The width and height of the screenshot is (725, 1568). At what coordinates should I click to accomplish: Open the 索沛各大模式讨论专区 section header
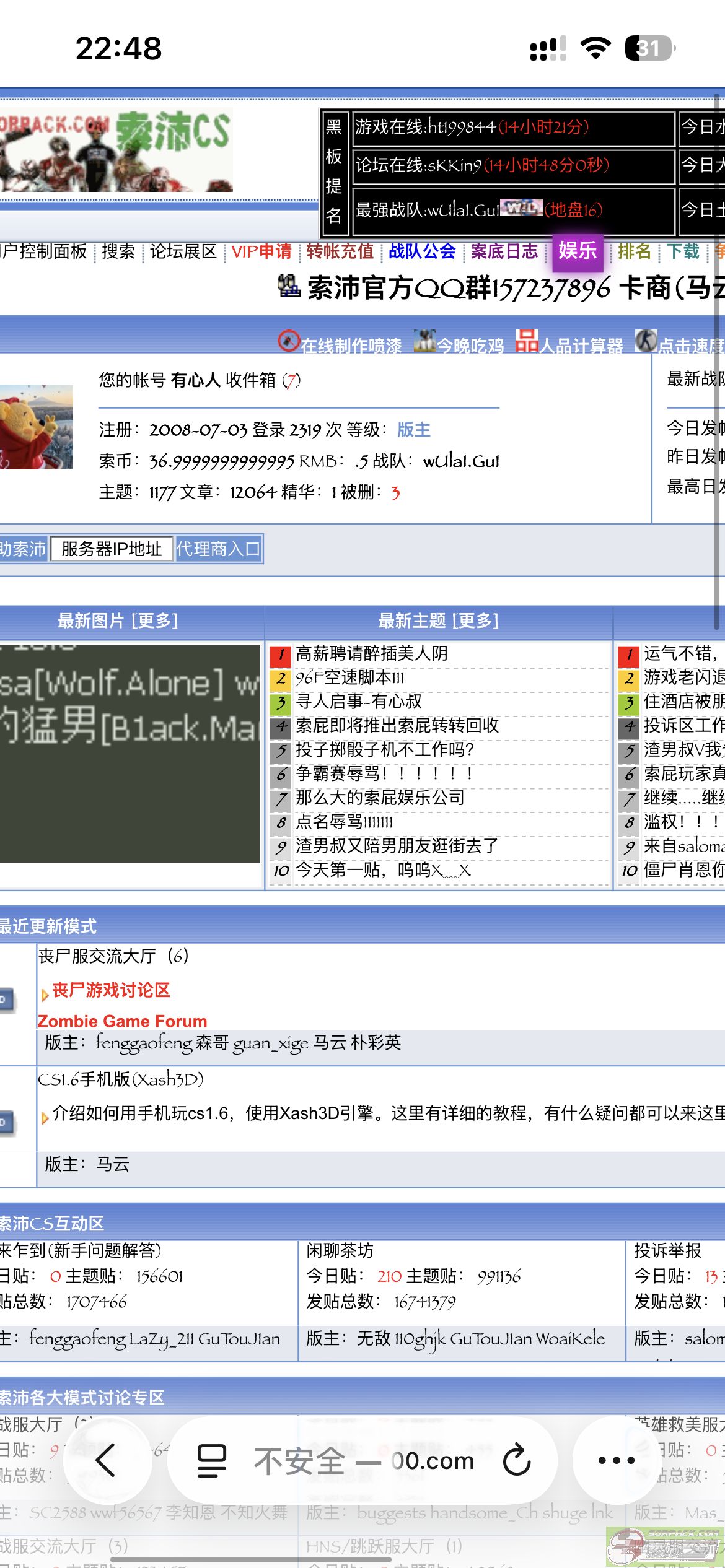coord(82,1397)
